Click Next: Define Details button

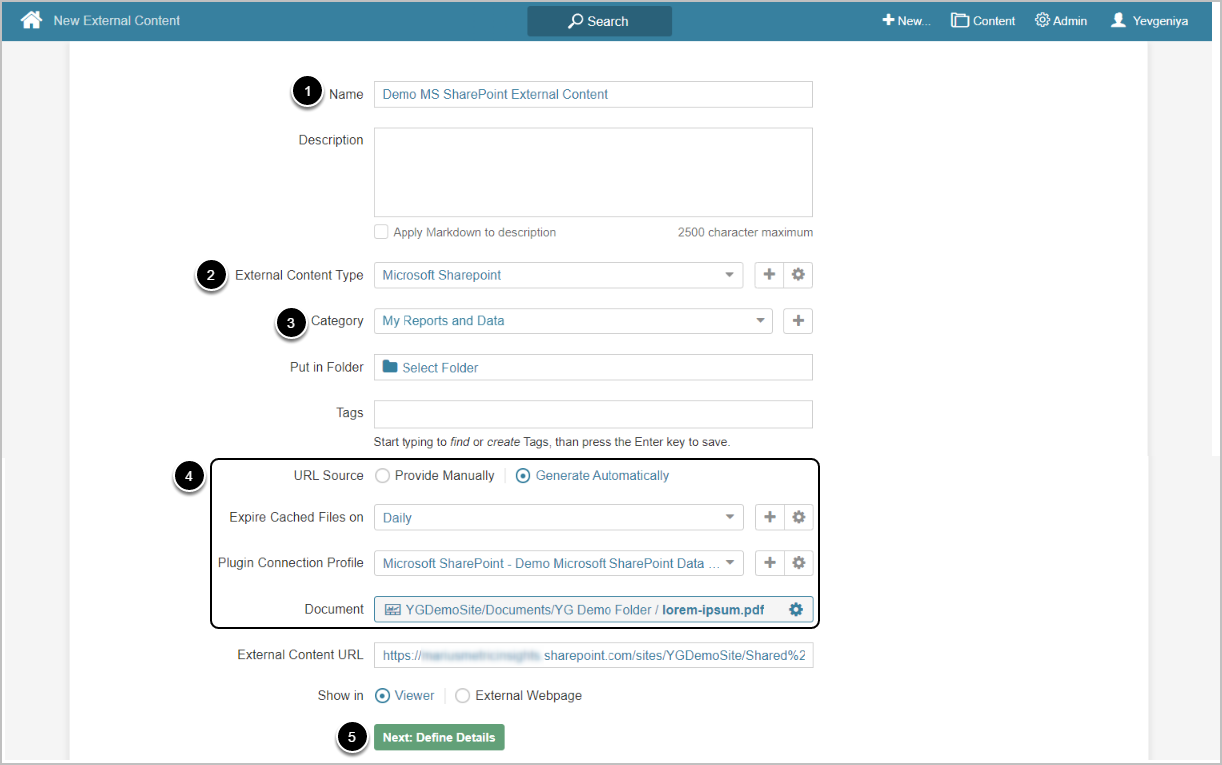(x=439, y=737)
